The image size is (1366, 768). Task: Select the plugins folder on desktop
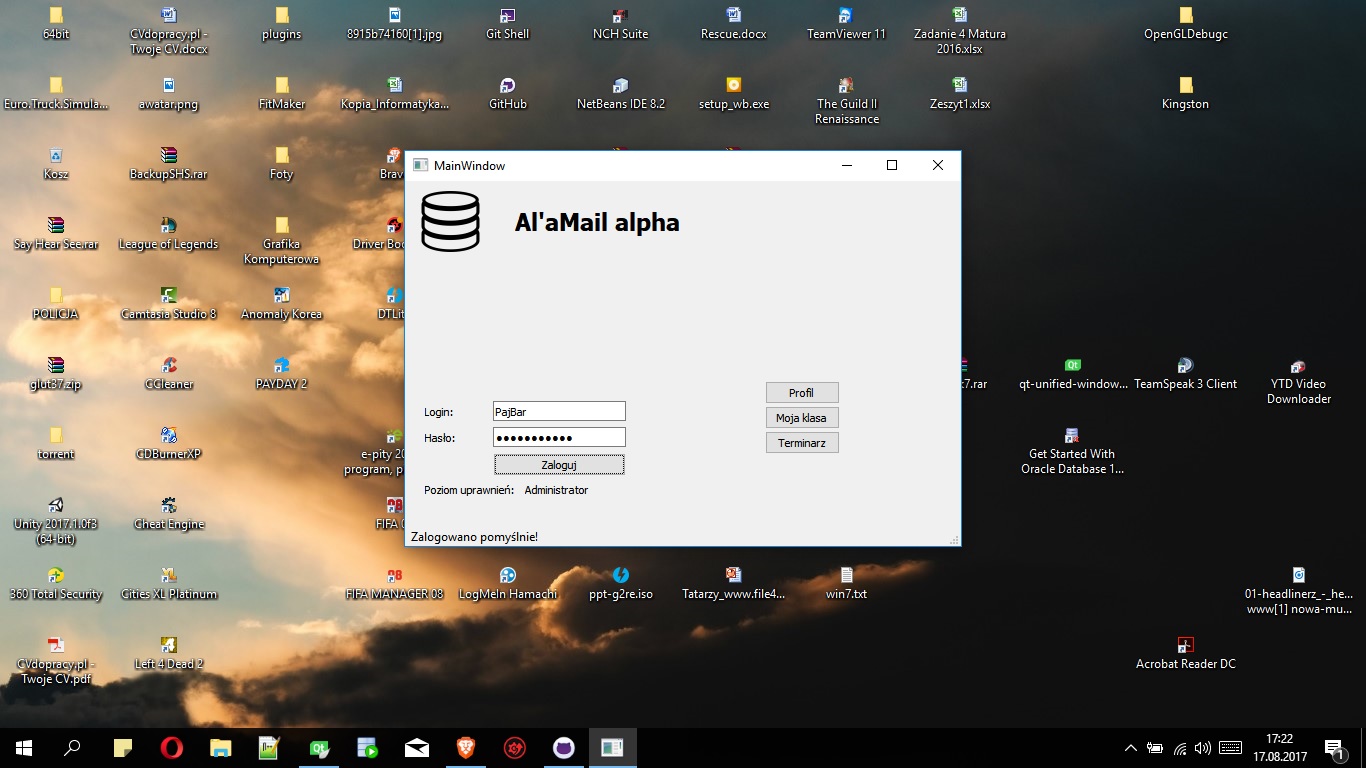pyautogui.click(x=282, y=24)
